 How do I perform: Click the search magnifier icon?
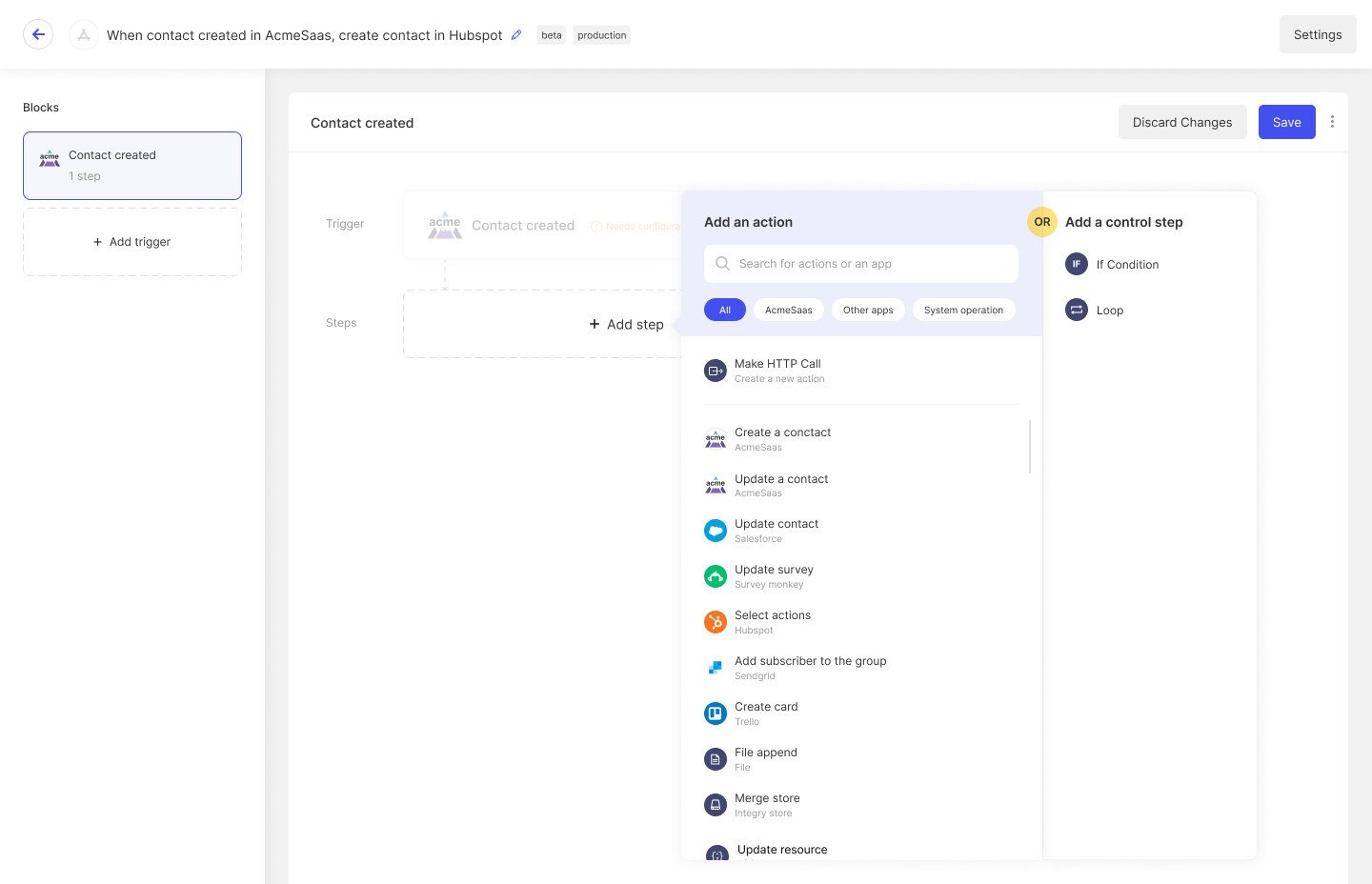pos(722,264)
